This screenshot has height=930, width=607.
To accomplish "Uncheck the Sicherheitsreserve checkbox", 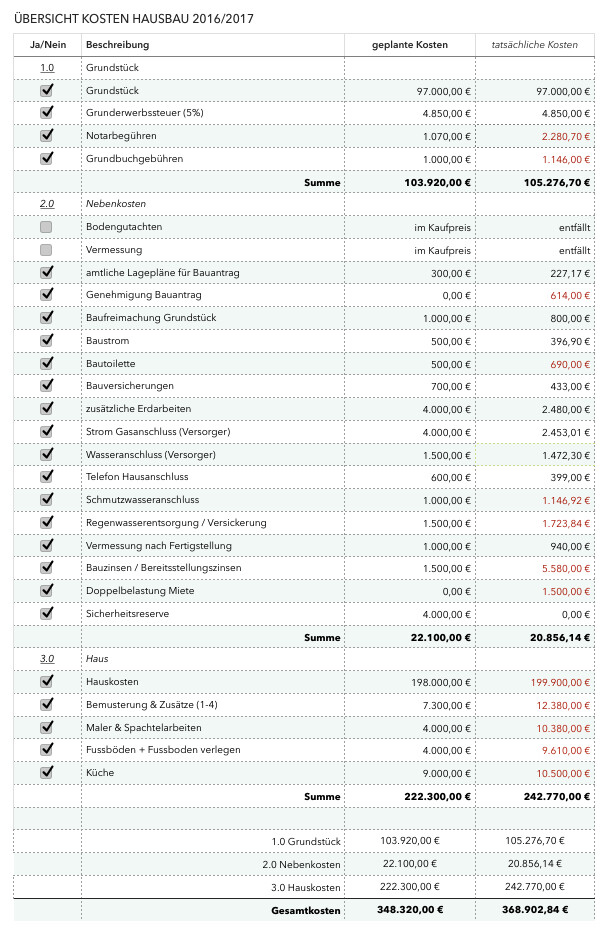I will point(46,613).
